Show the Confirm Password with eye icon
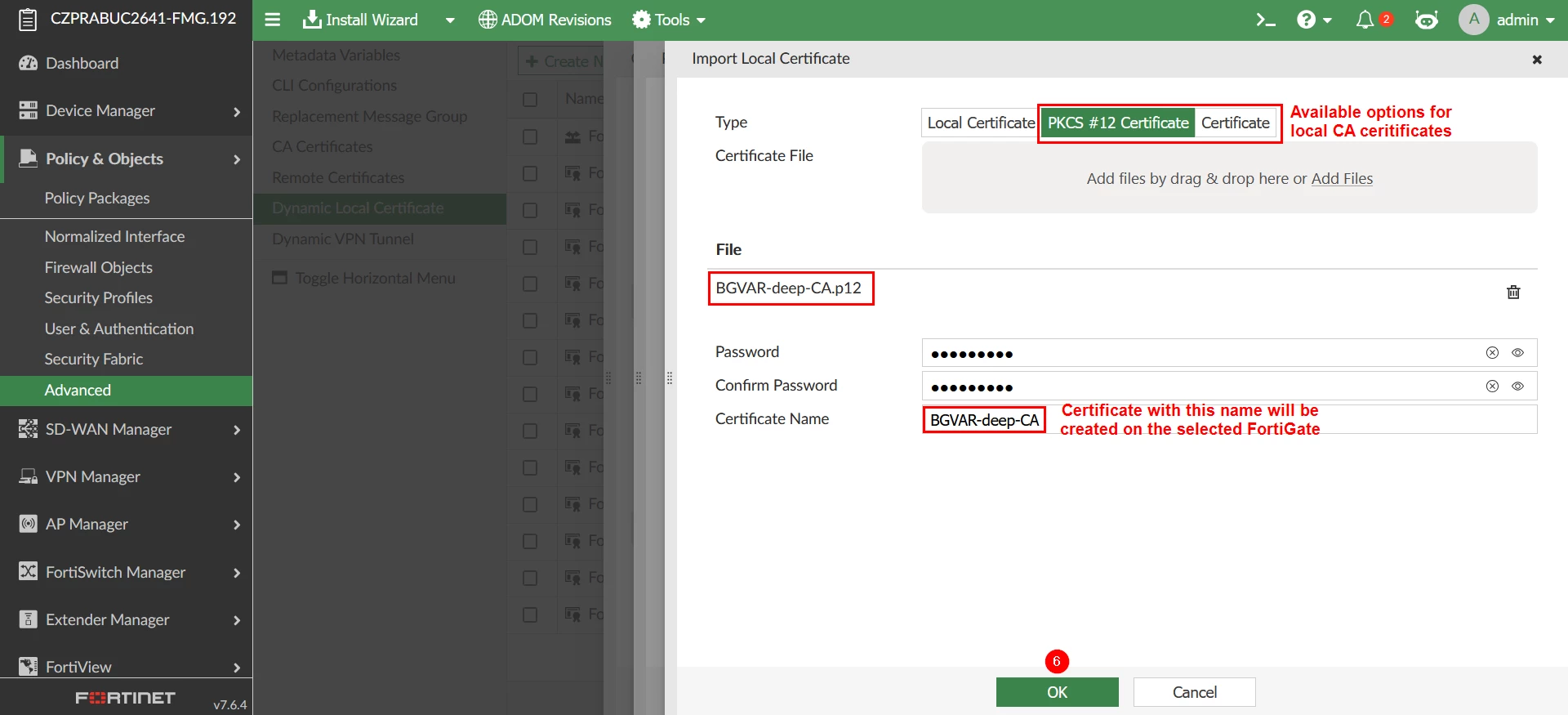1568x715 pixels. (1518, 386)
